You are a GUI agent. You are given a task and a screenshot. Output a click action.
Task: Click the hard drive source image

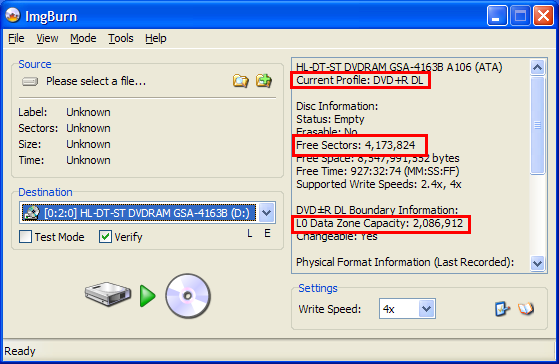pyautogui.click(x=108, y=294)
